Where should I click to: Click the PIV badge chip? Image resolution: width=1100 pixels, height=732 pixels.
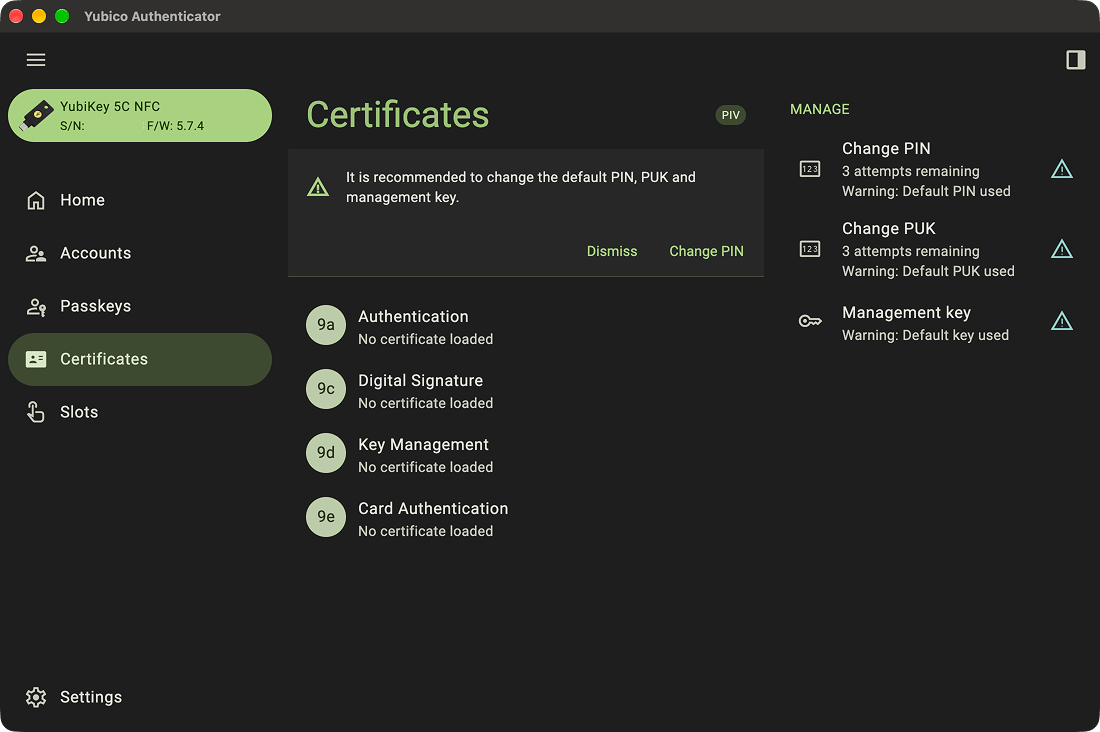point(730,115)
